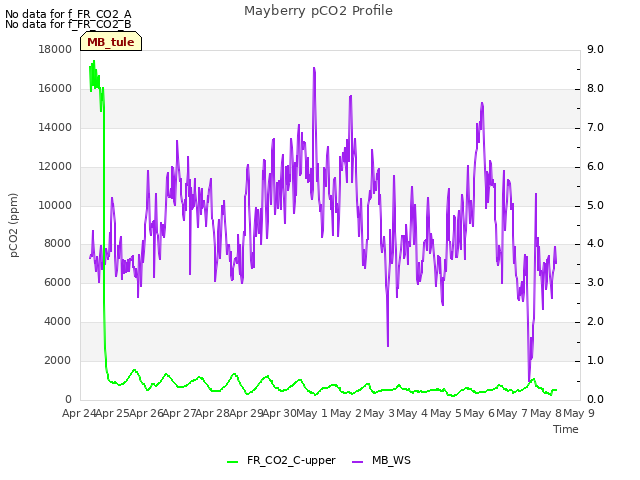Viewport: 640px width, 480px height.
Task: Select the green FR_CO2_C-upper legend swatch
Action: 232,461
